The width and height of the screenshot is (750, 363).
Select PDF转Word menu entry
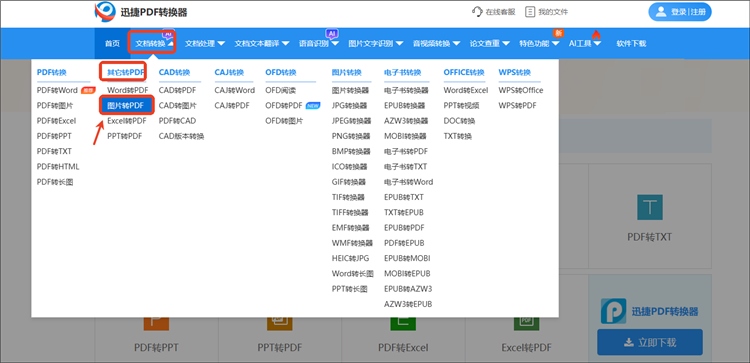[57, 90]
